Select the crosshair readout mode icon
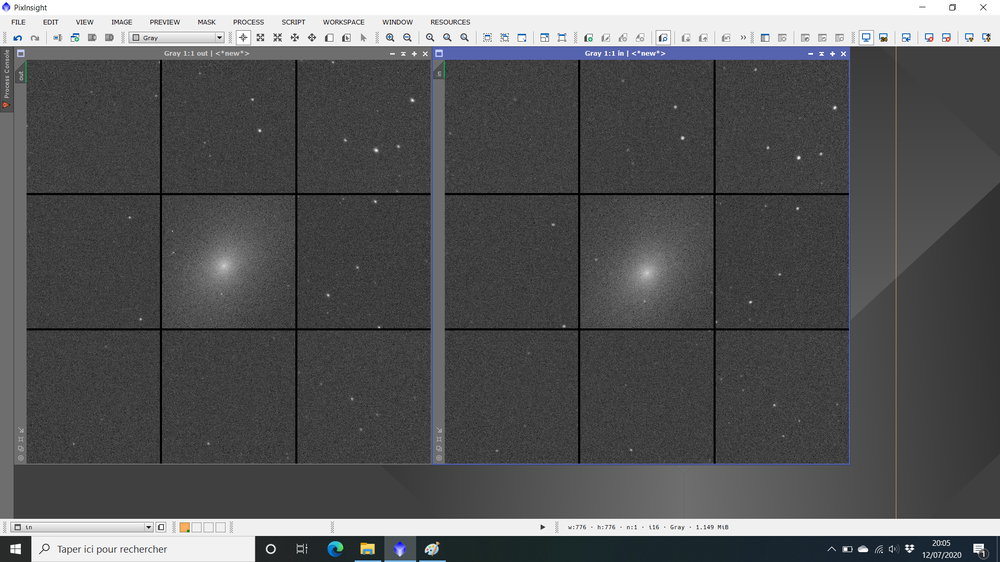Image resolution: width=1000 pixels, height=562 pixels. pos(243,38)
